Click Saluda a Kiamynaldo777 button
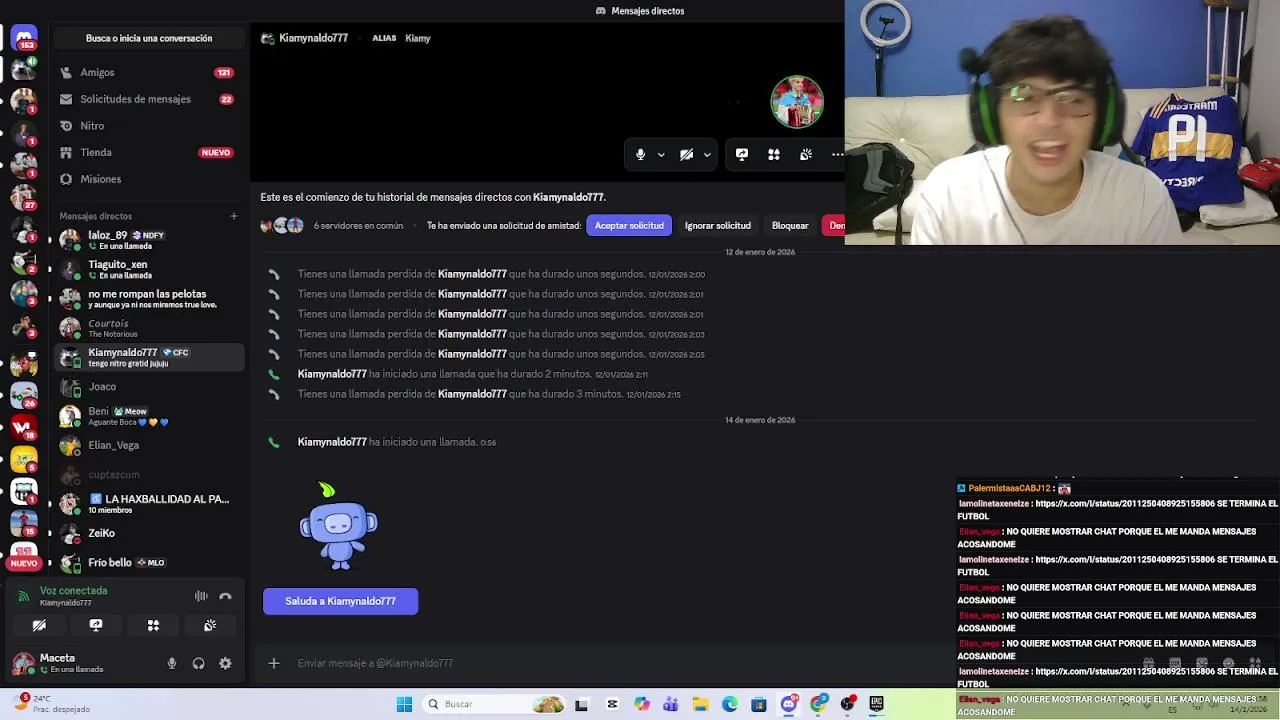 coord(340,601)
